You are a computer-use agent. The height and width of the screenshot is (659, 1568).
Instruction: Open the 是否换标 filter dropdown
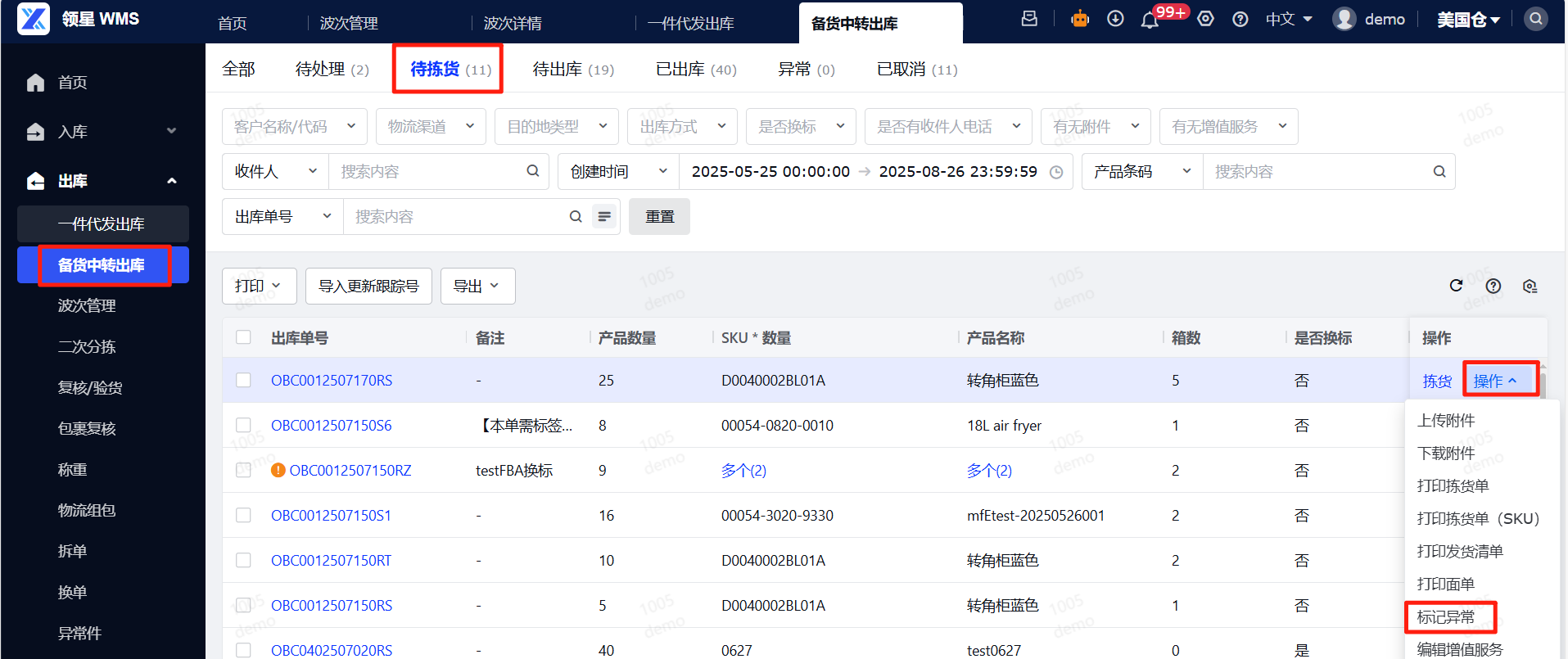[x=801, y=126]
